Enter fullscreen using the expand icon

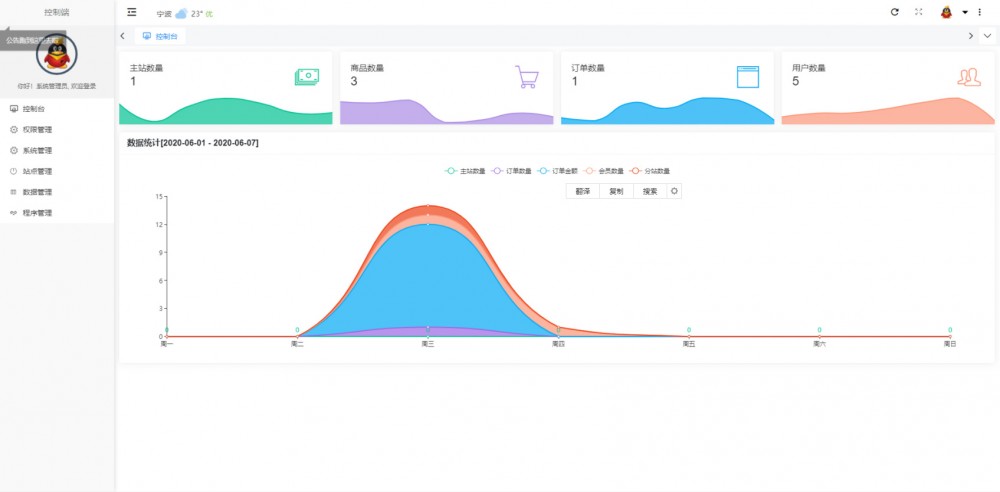tap(919, 12)
